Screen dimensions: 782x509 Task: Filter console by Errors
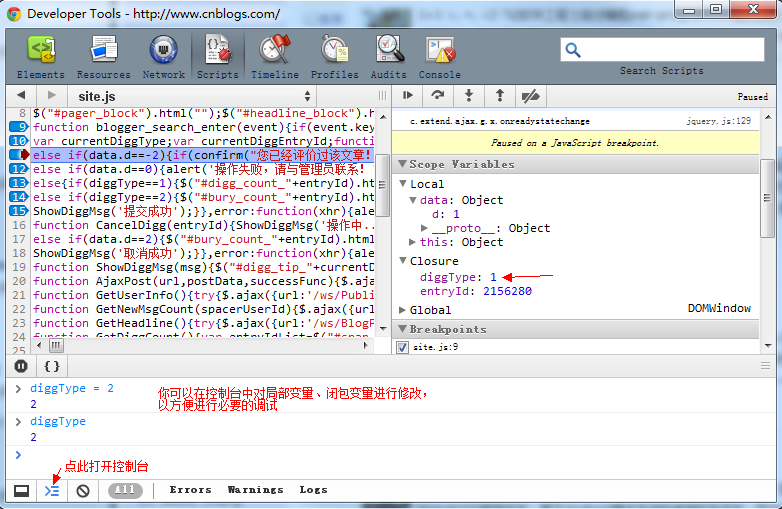pyautogui.click(x=190, y=490)
